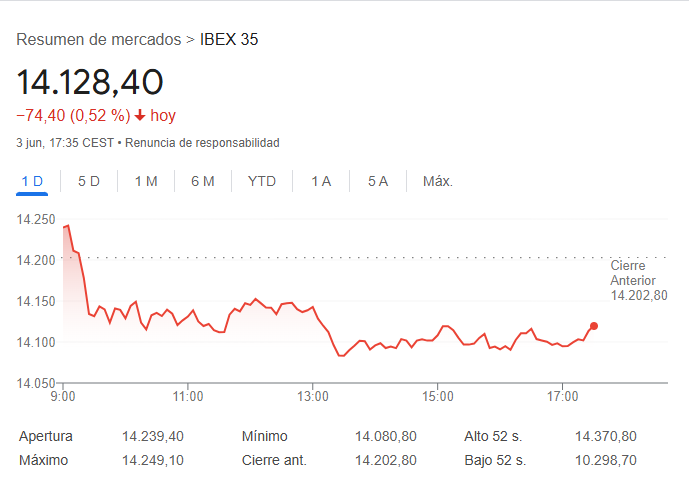
Task: Click the red endpoint dot on the chart
Action: click(x=594, y=326)
